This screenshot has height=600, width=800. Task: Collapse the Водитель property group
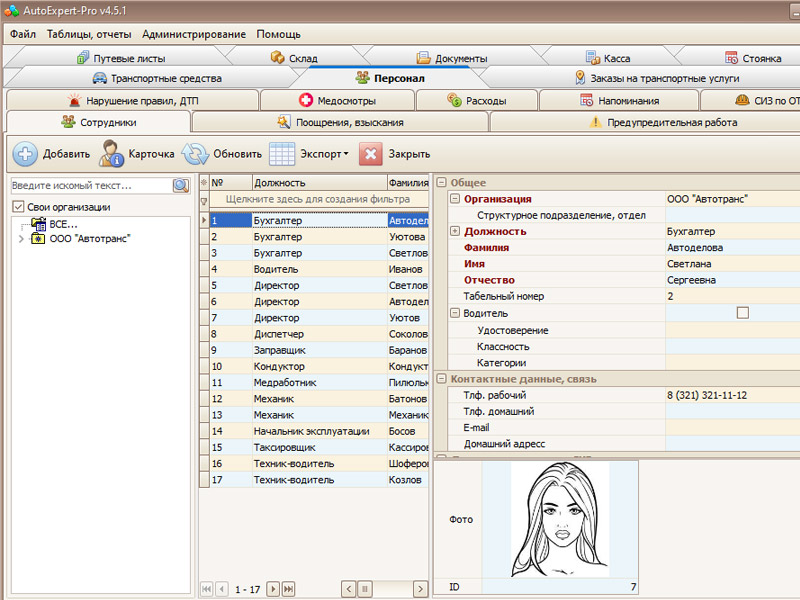point(455,313)
